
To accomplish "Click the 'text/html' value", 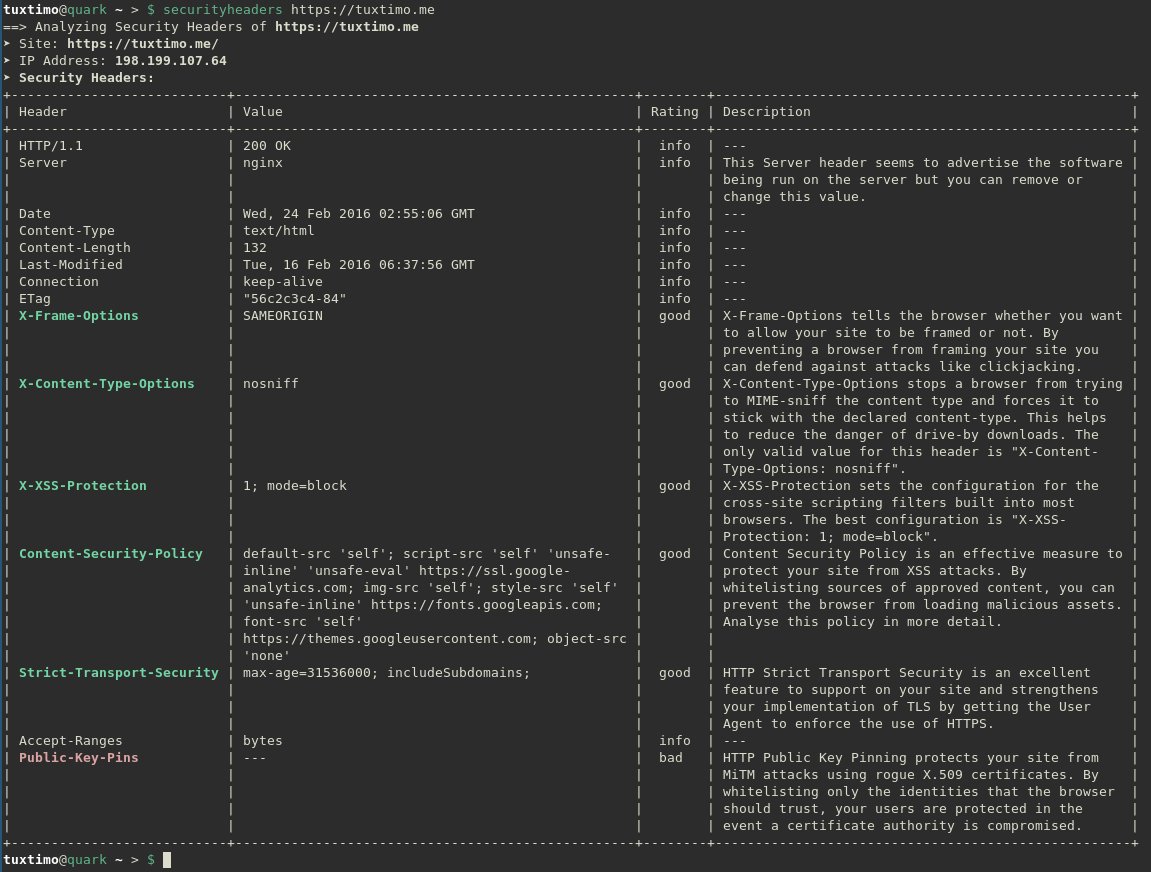I will [278, 230].
